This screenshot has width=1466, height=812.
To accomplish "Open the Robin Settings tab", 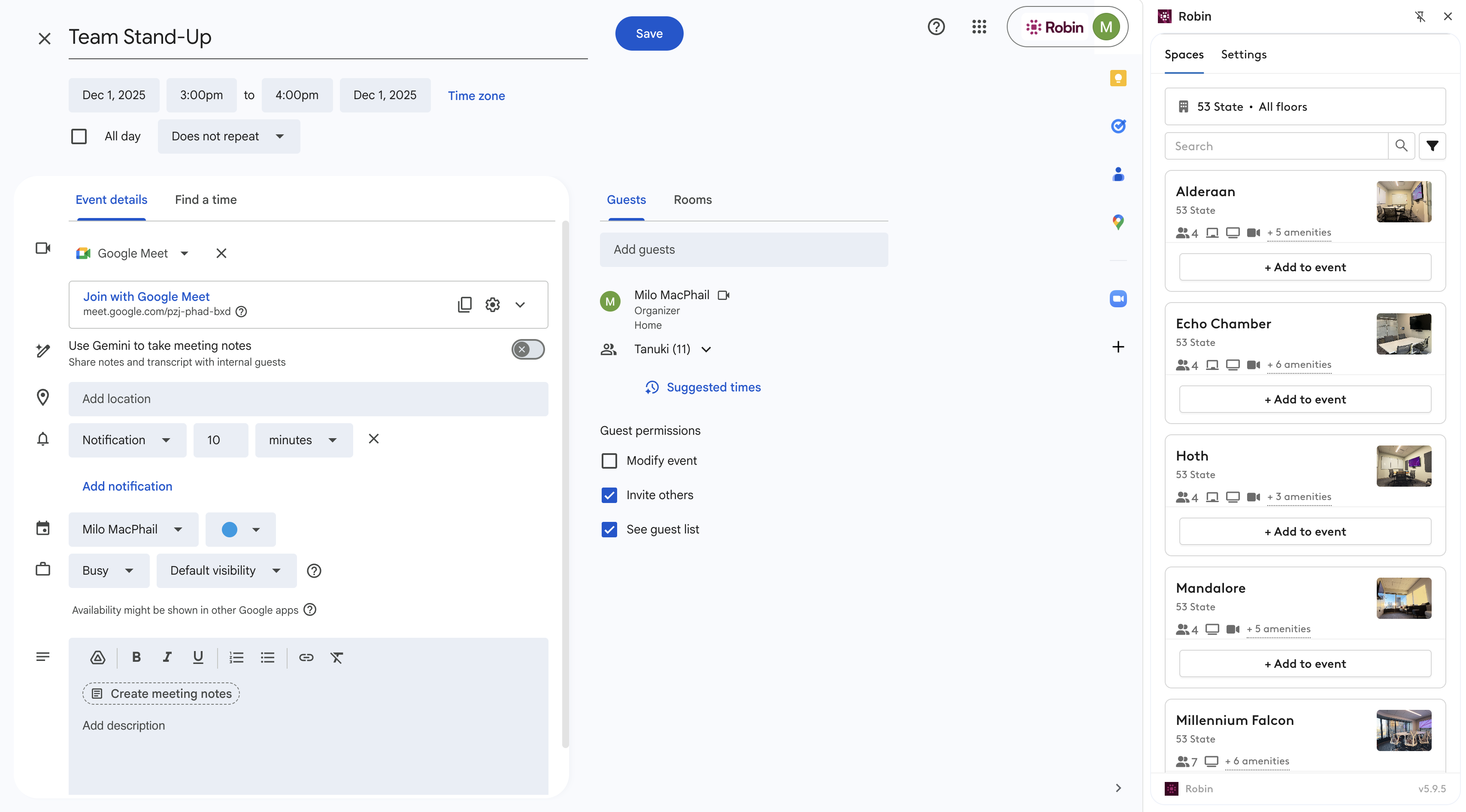I will [x=1244, y=54].
